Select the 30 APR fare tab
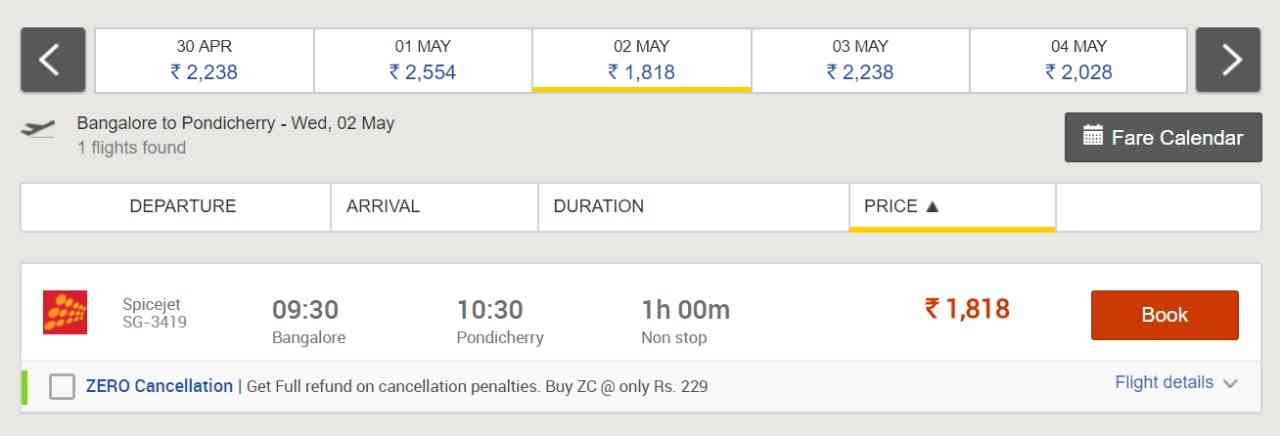The image size is (1280, 436). pos(204,60)
